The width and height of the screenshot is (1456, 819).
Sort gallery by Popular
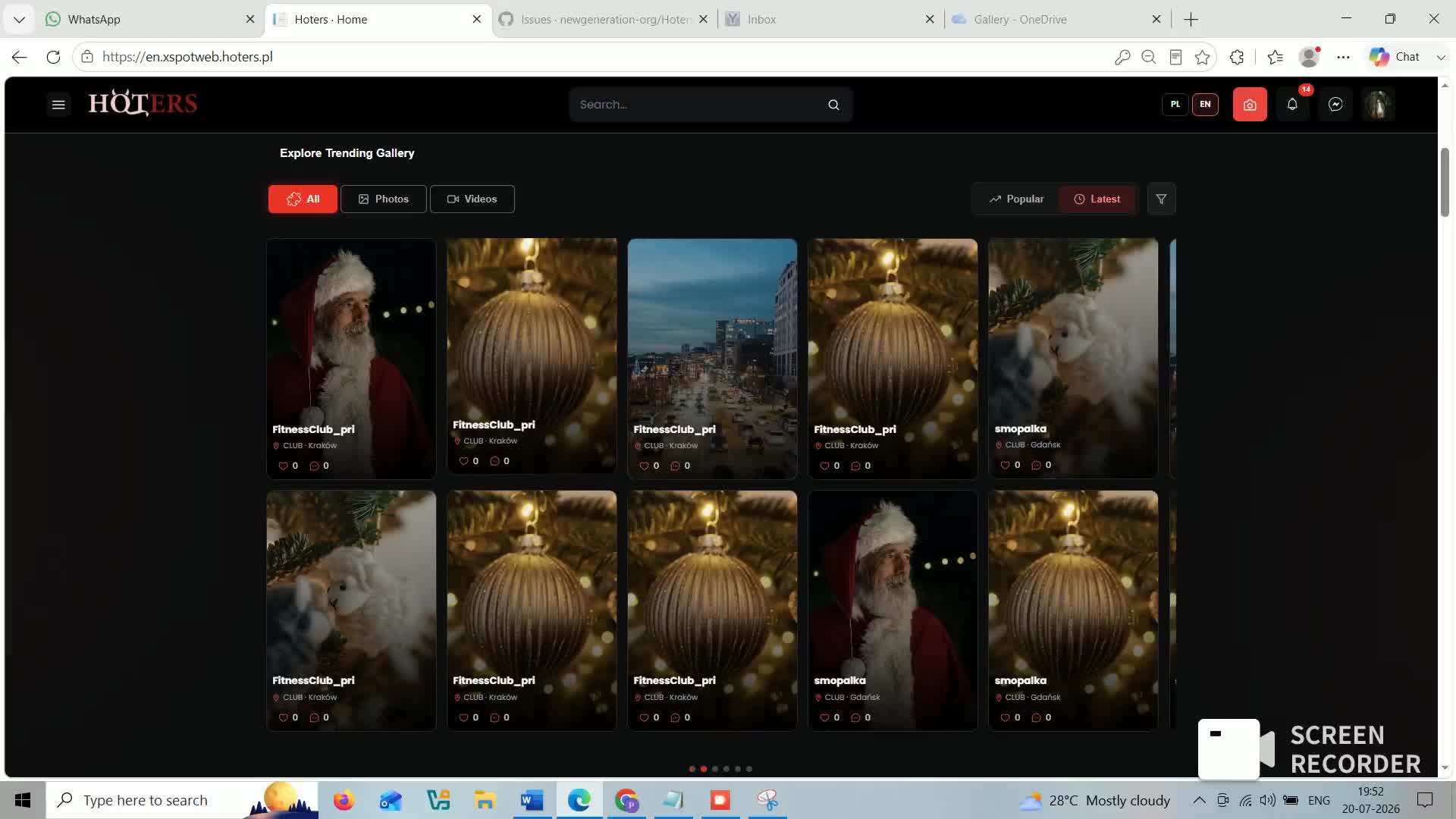(x=1016, y=199)
